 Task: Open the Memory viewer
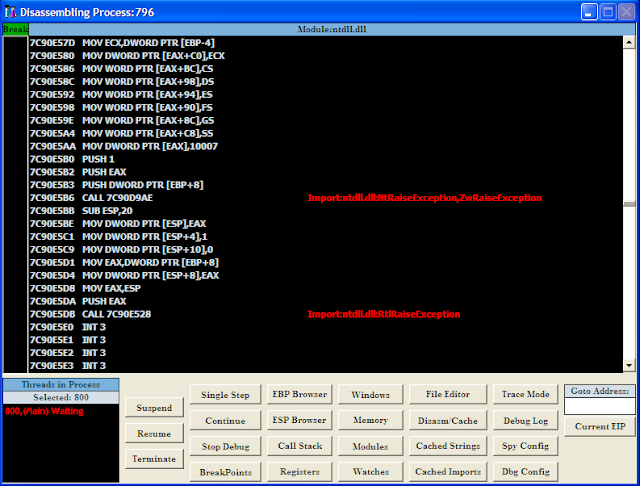click(x=371, y=420)
